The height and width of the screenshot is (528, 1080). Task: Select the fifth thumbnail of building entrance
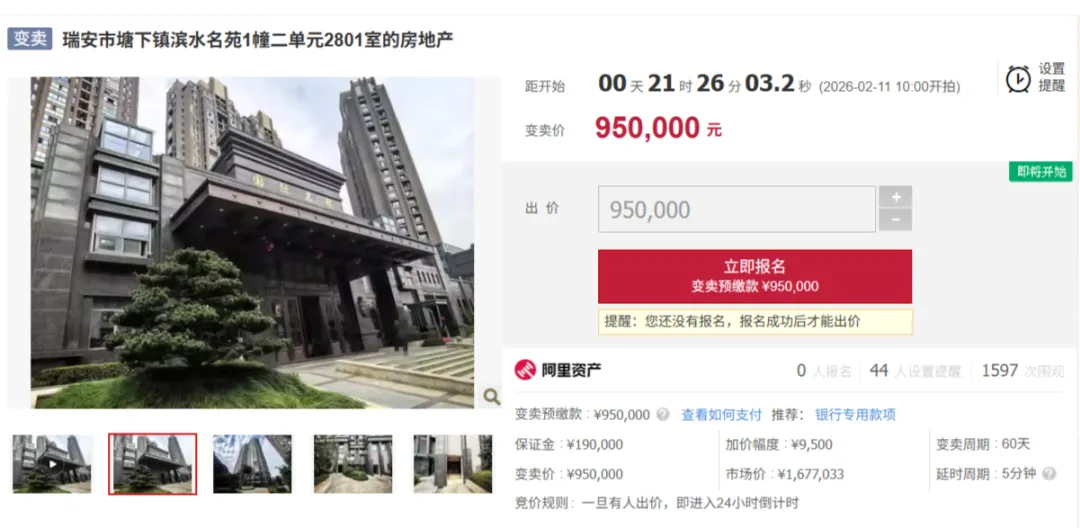453,463
